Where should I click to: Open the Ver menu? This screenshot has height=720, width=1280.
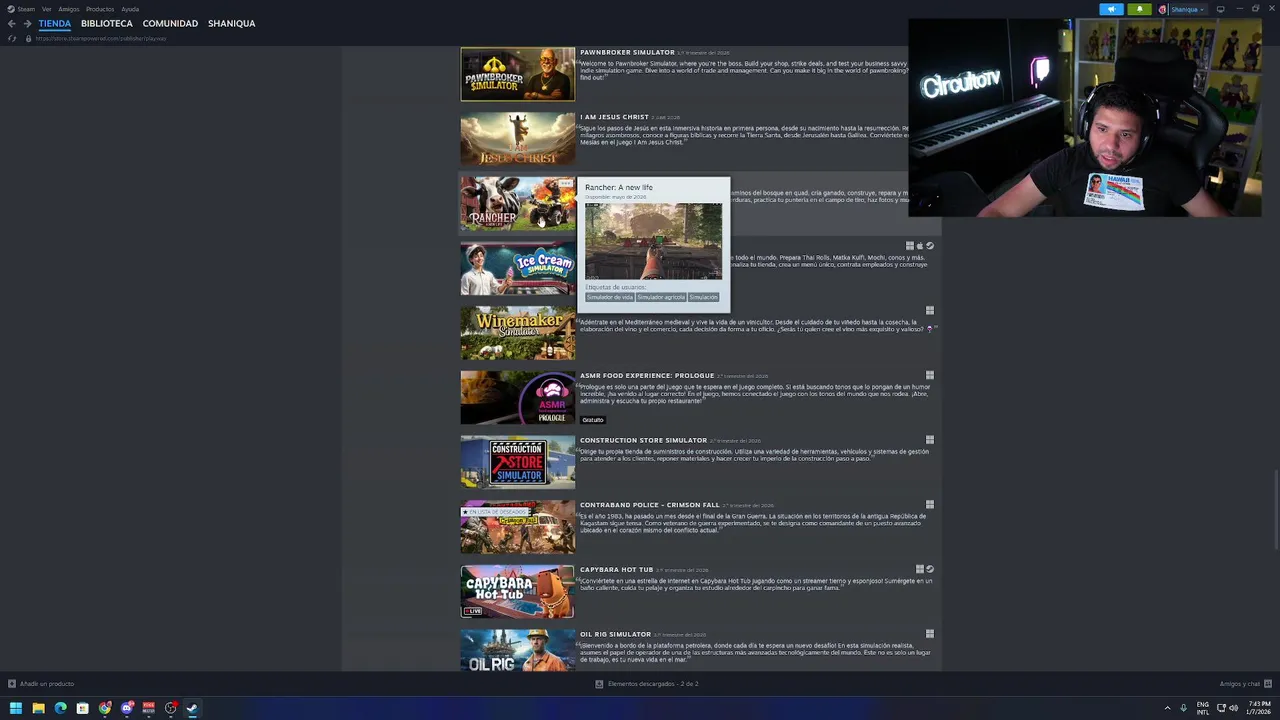point(46,9)
